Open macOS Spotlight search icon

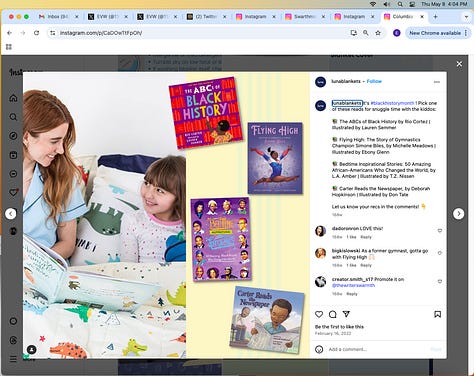coord(400,4)
